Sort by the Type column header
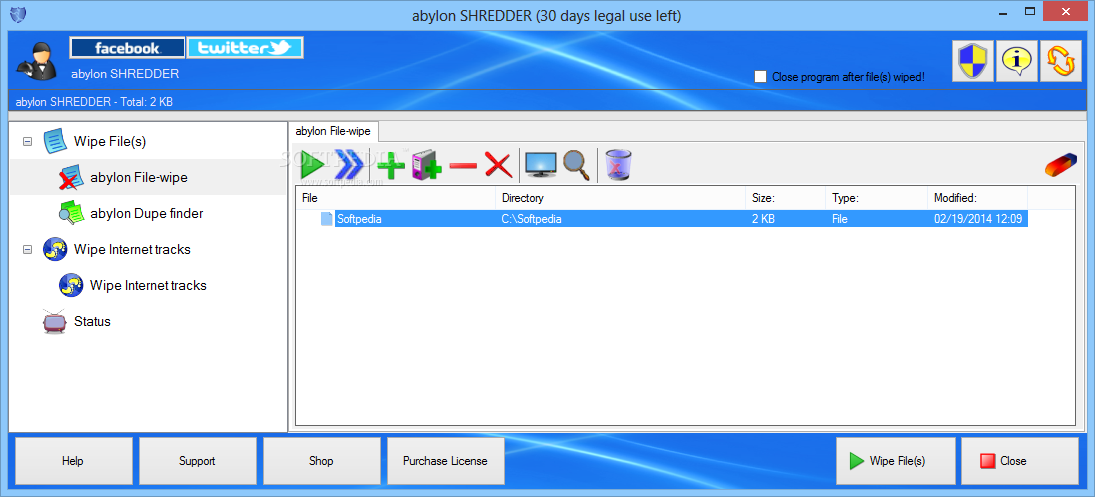 point(876,198)
